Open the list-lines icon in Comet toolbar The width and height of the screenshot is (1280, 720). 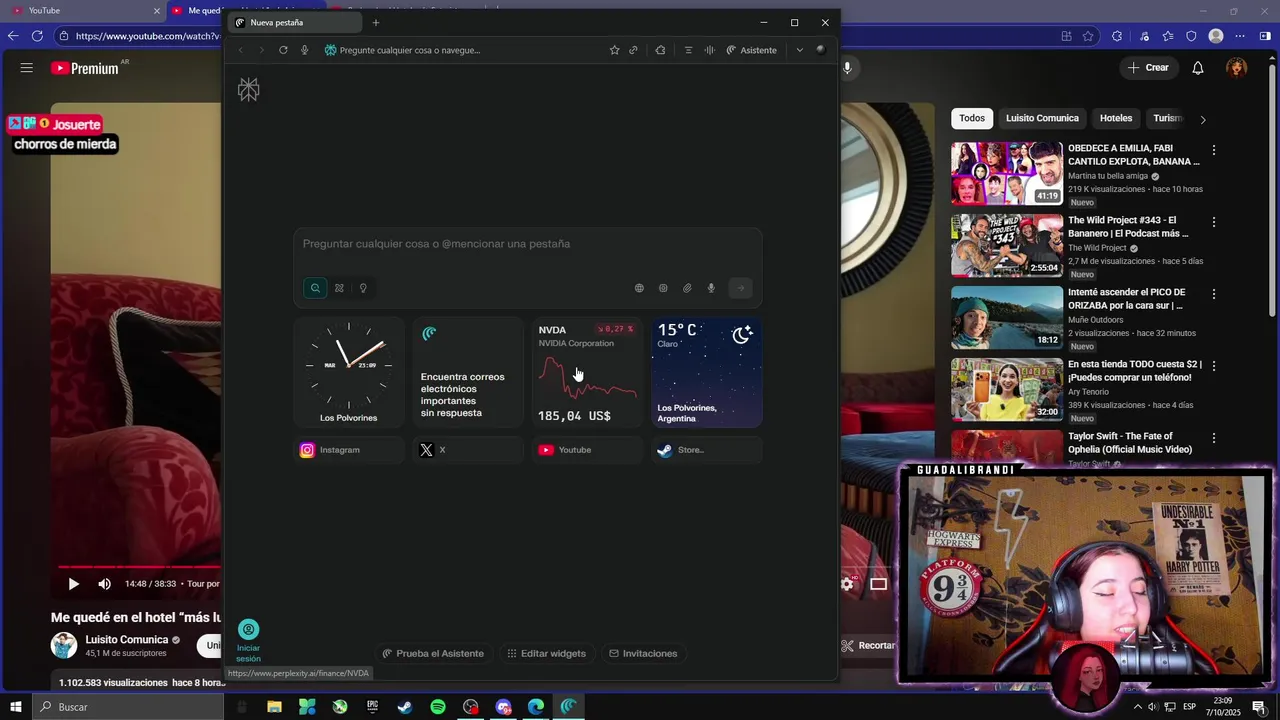point(688,50)
